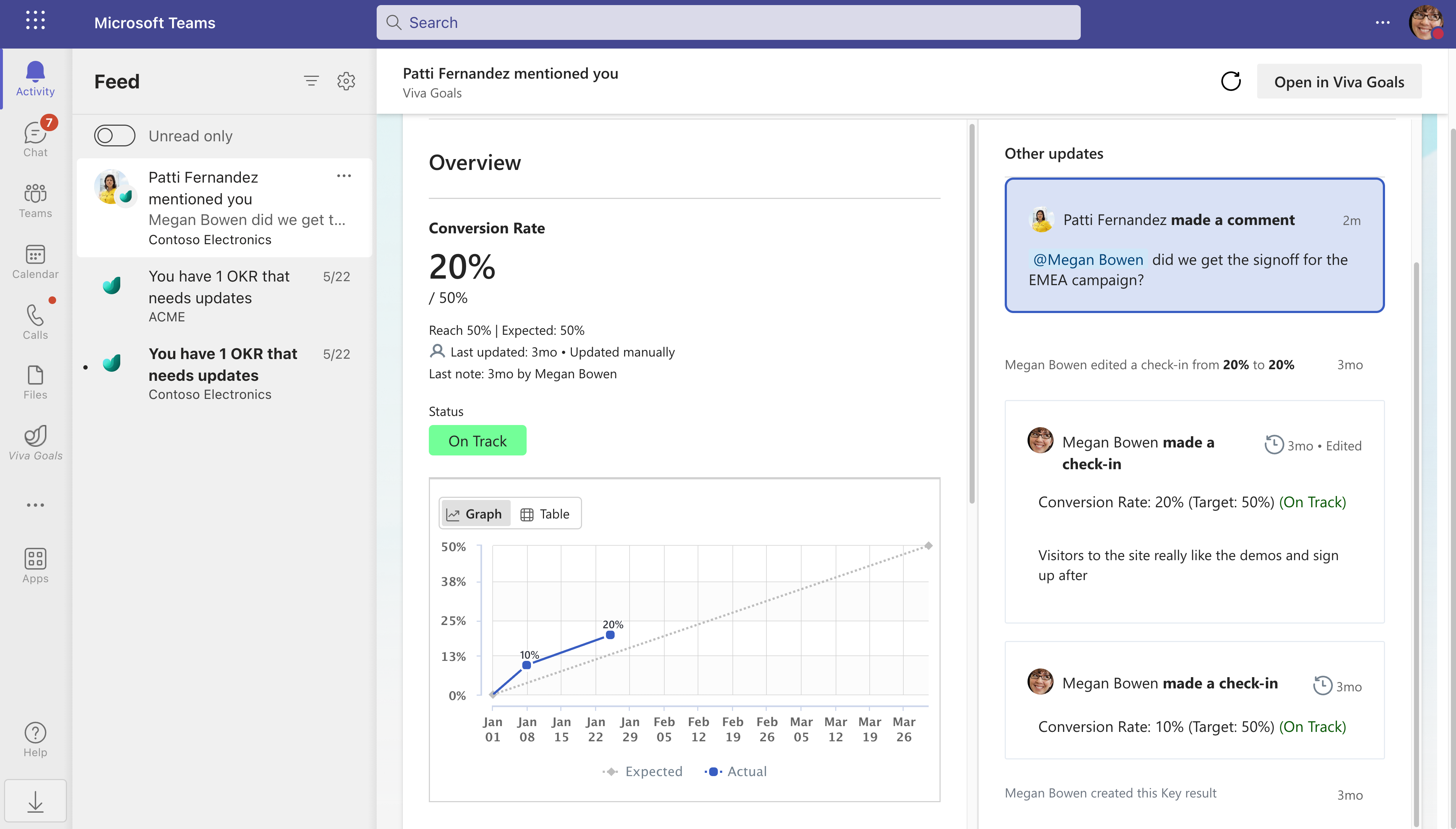Switch to Table view in chart

(547, 513)
